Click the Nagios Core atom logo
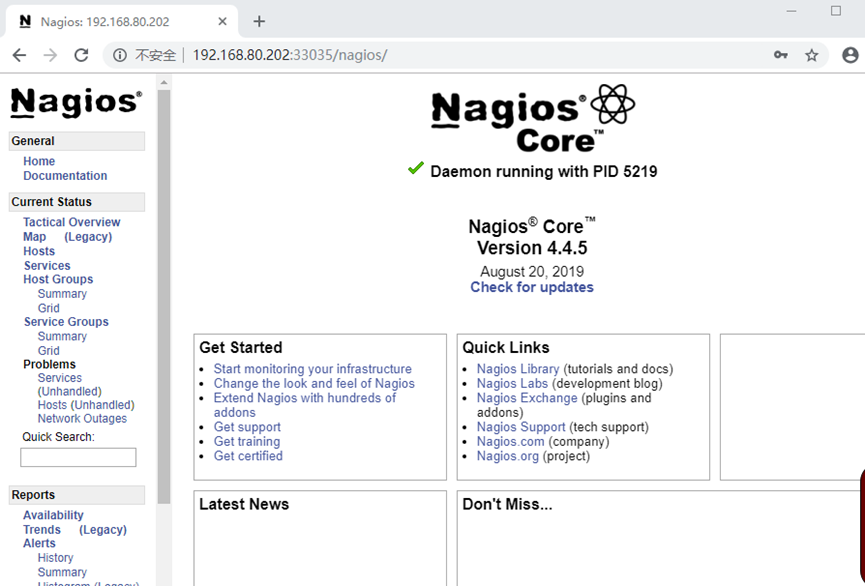 click(613, 104)
